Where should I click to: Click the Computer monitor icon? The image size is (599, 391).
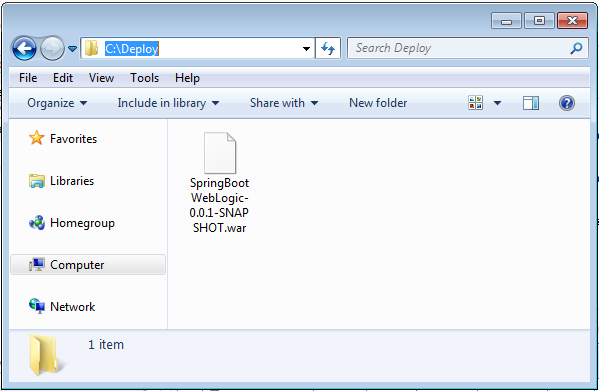pyautogui.click(x=37, y=264)
